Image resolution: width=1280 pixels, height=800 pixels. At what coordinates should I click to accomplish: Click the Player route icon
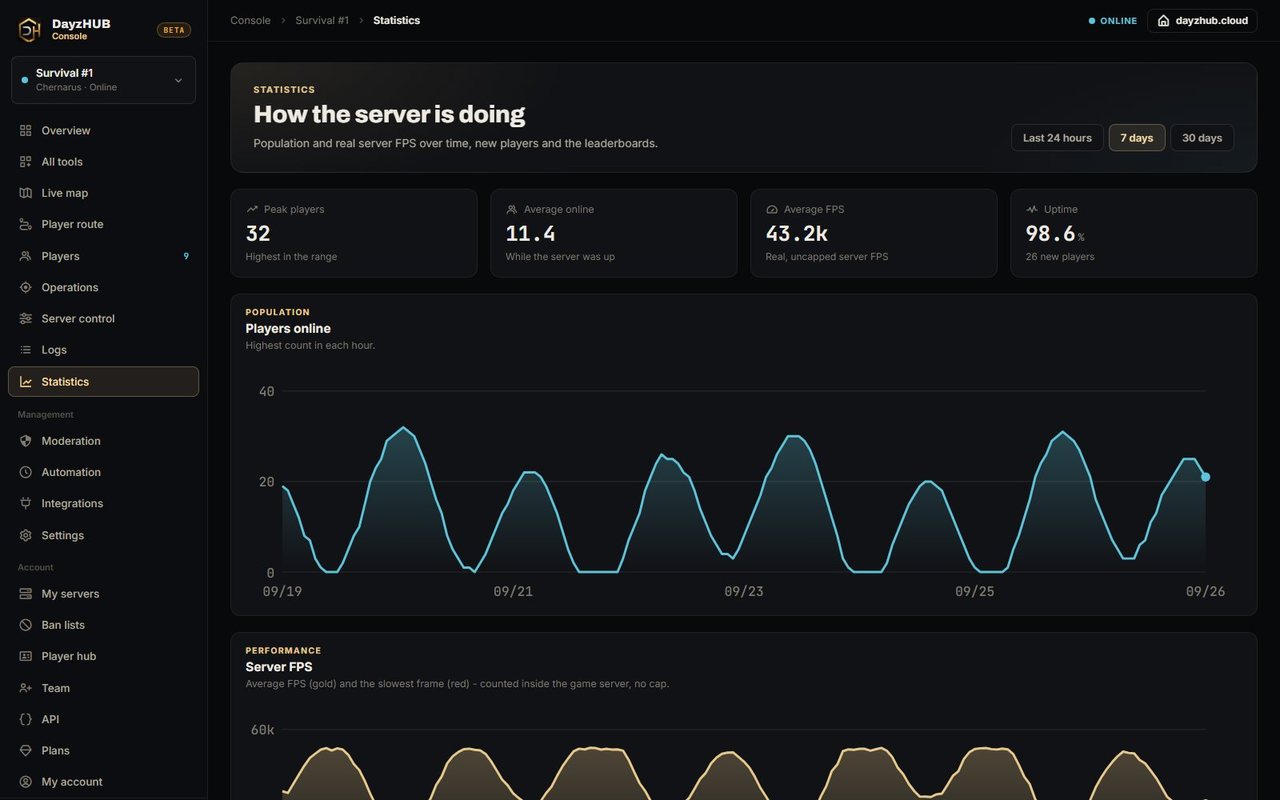26,225
